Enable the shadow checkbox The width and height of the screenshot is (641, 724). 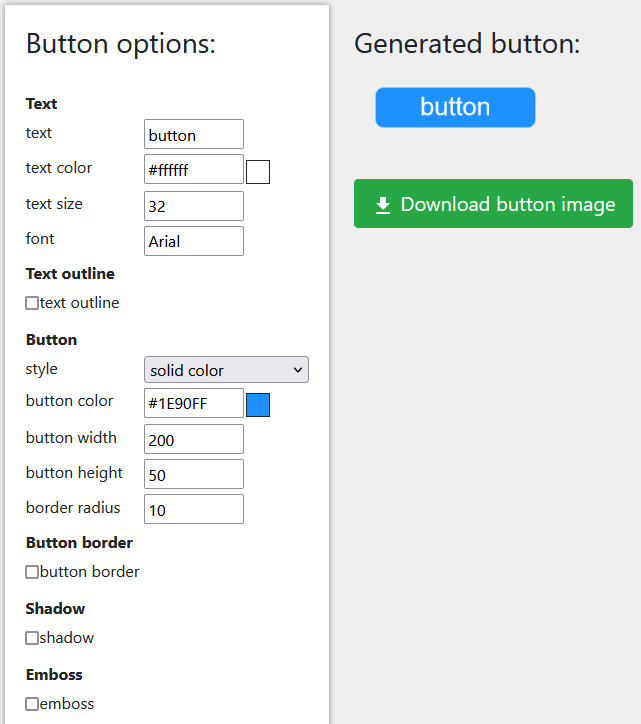(x=32, y=638)
